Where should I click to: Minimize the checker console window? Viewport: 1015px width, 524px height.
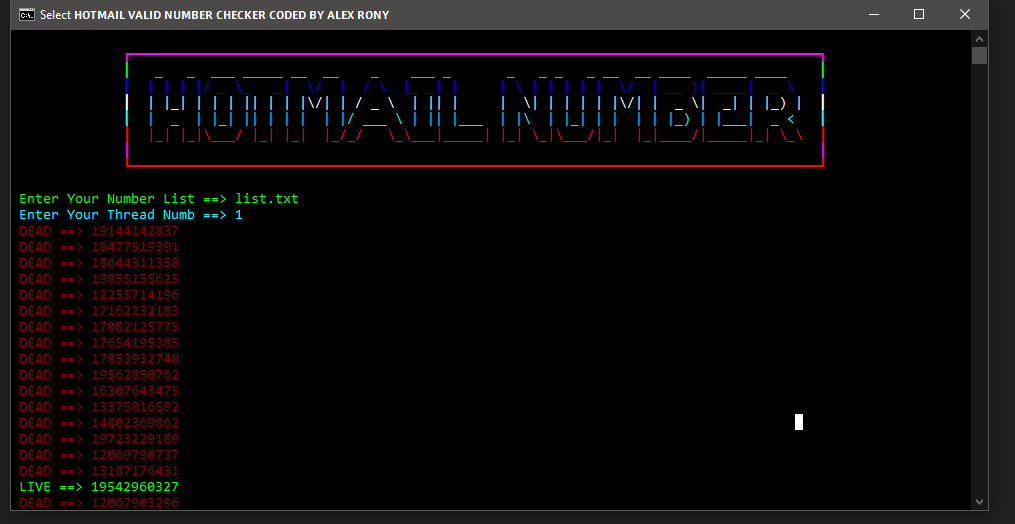tap(873, 14)
